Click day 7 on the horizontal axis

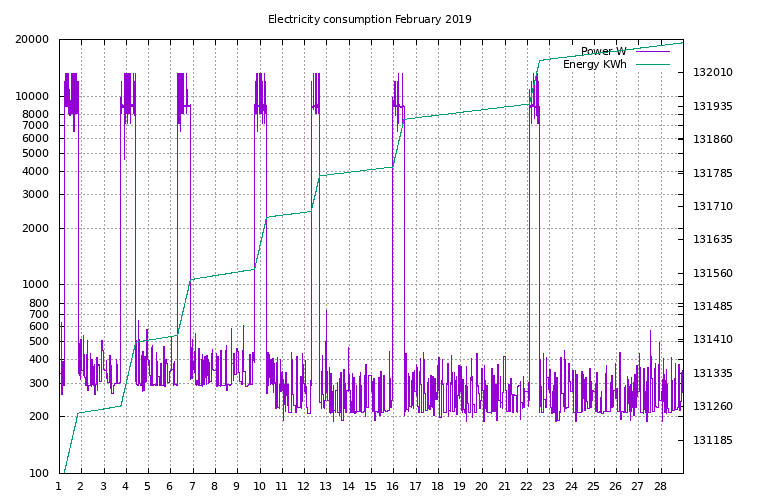click(x=192, y=487)
